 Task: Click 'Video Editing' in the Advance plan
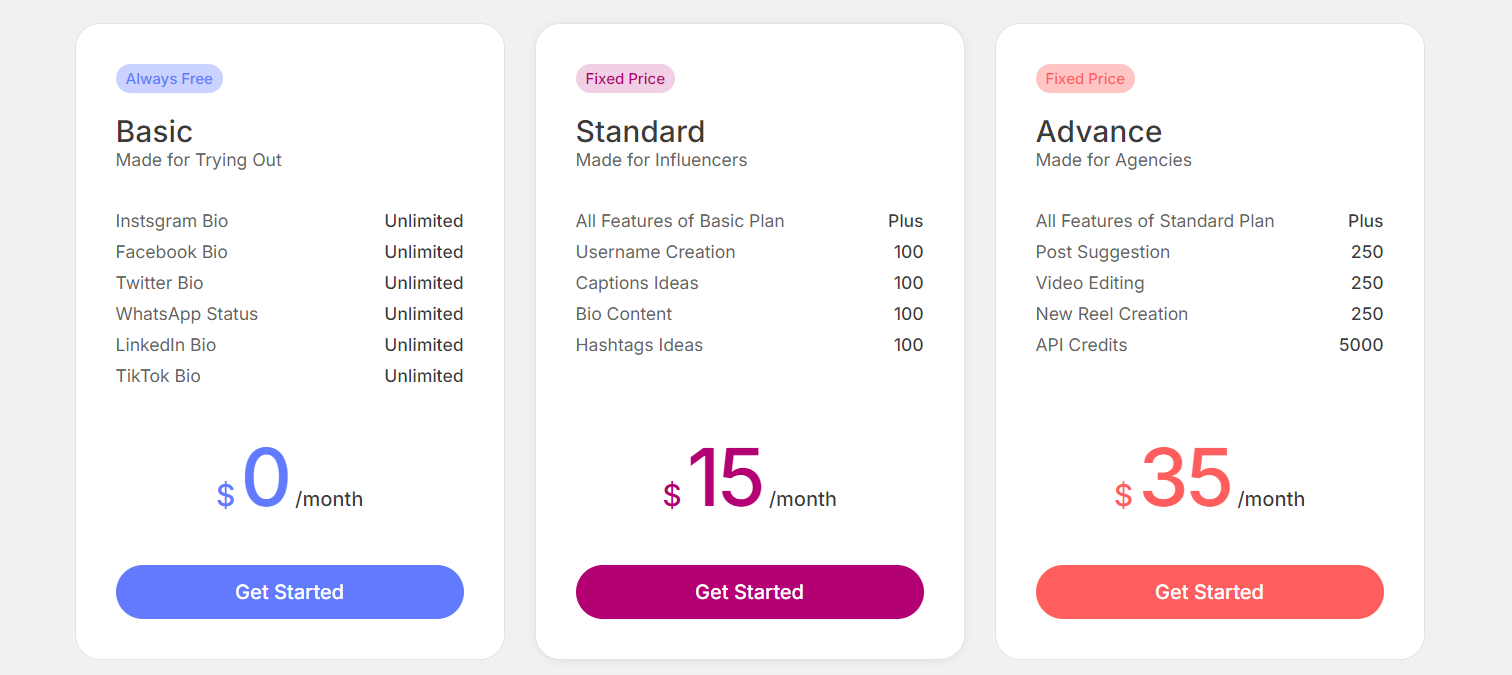click(1090, 283)
